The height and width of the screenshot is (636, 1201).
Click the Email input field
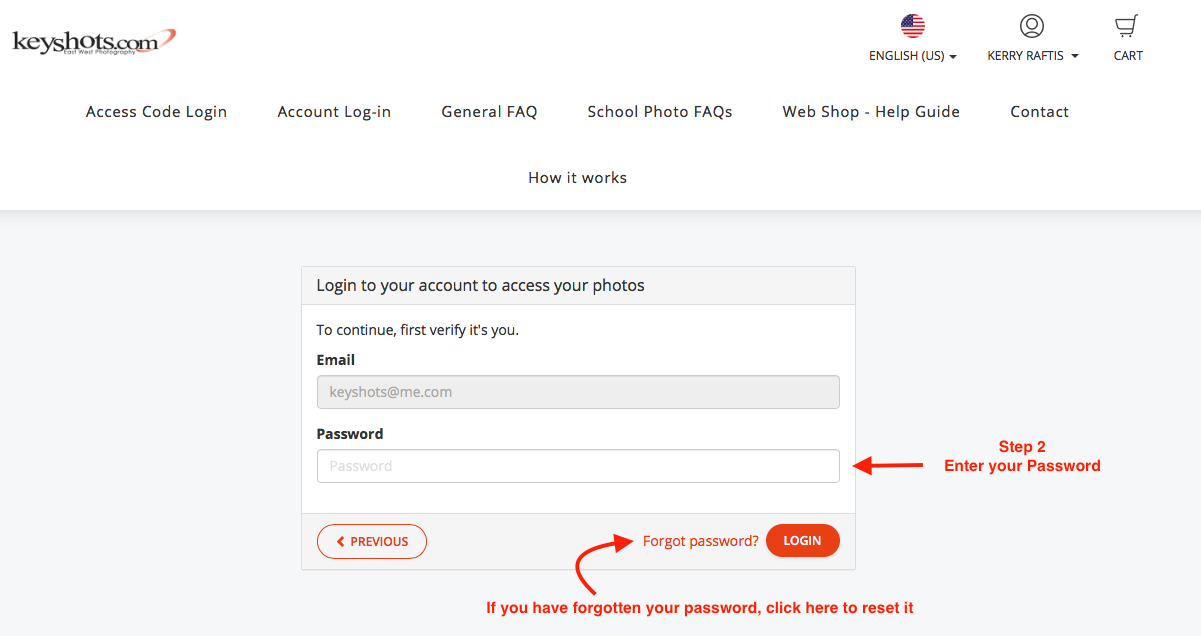tap(578, 392)
